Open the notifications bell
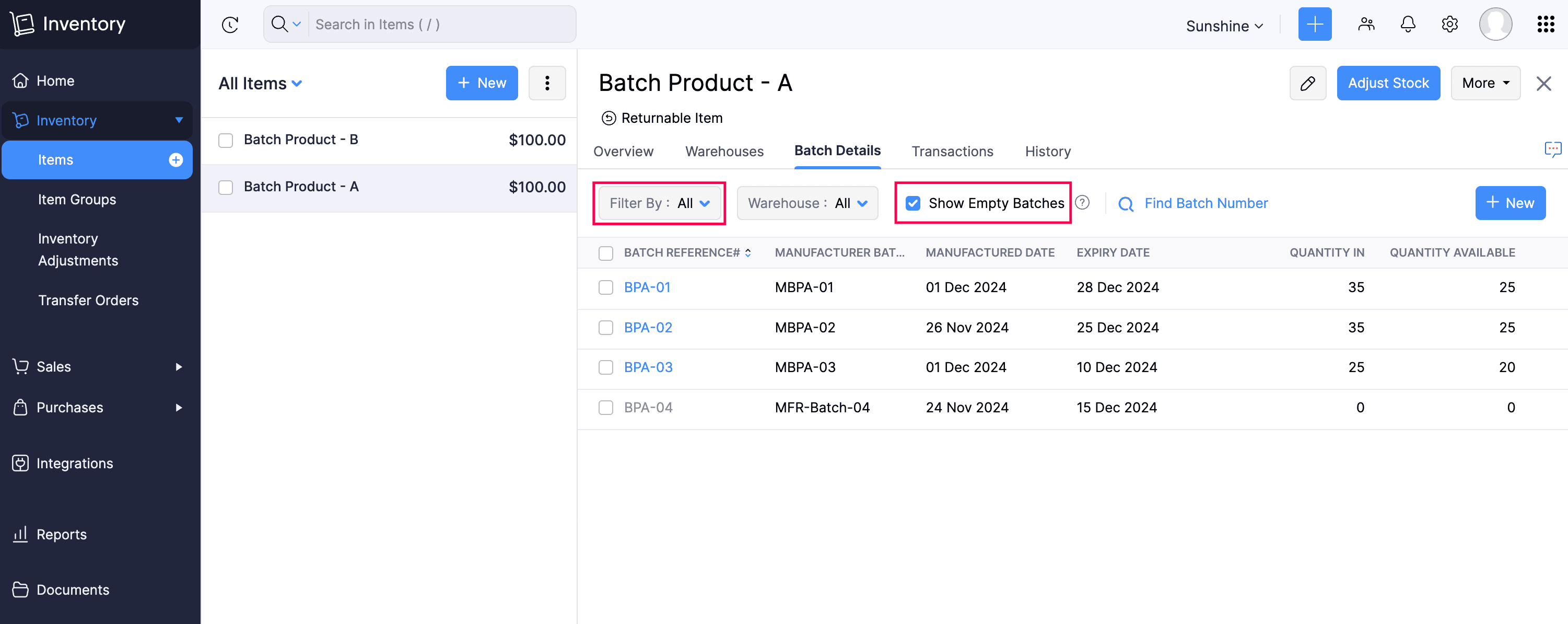 tap(1407, 25)
